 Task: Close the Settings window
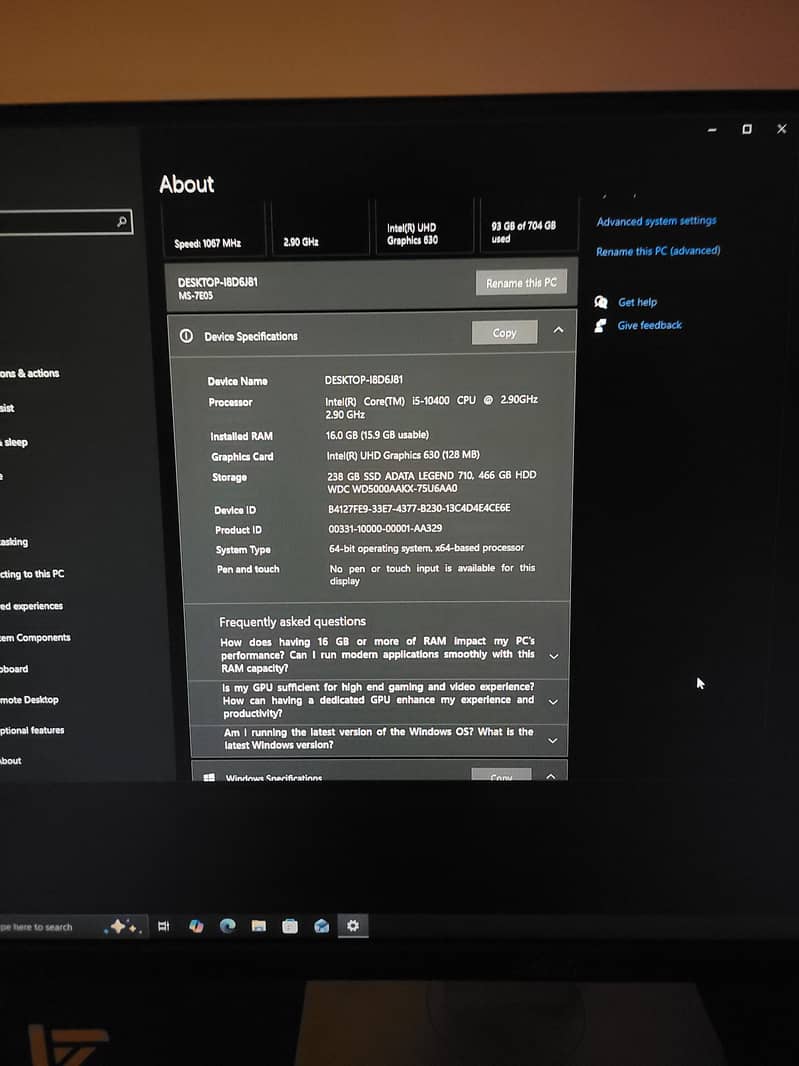pyautogui.click(x=781, y=128)
